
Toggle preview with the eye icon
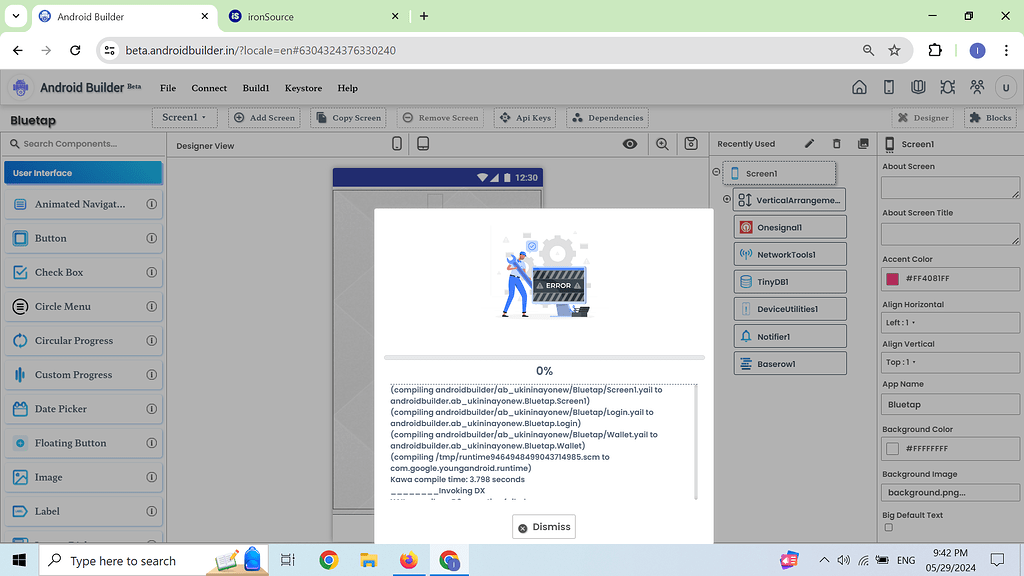pos(630,144)
